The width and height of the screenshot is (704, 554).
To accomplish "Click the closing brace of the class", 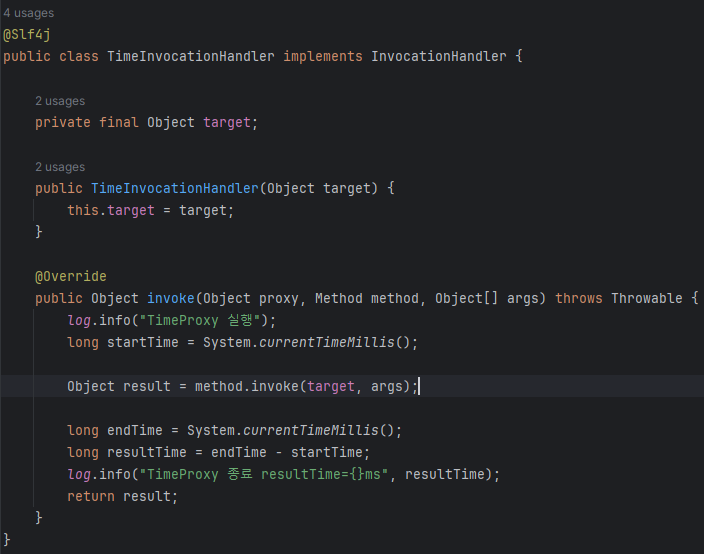I will 7,539.
